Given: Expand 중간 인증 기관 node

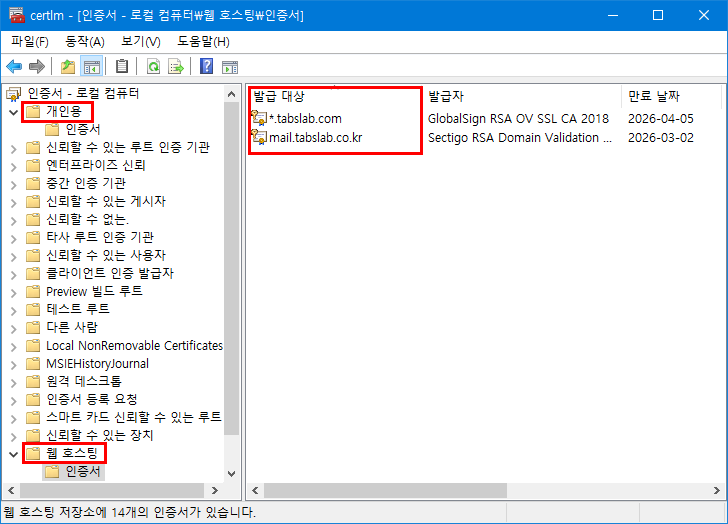Looking at the screenshot, I should [13, 185].
